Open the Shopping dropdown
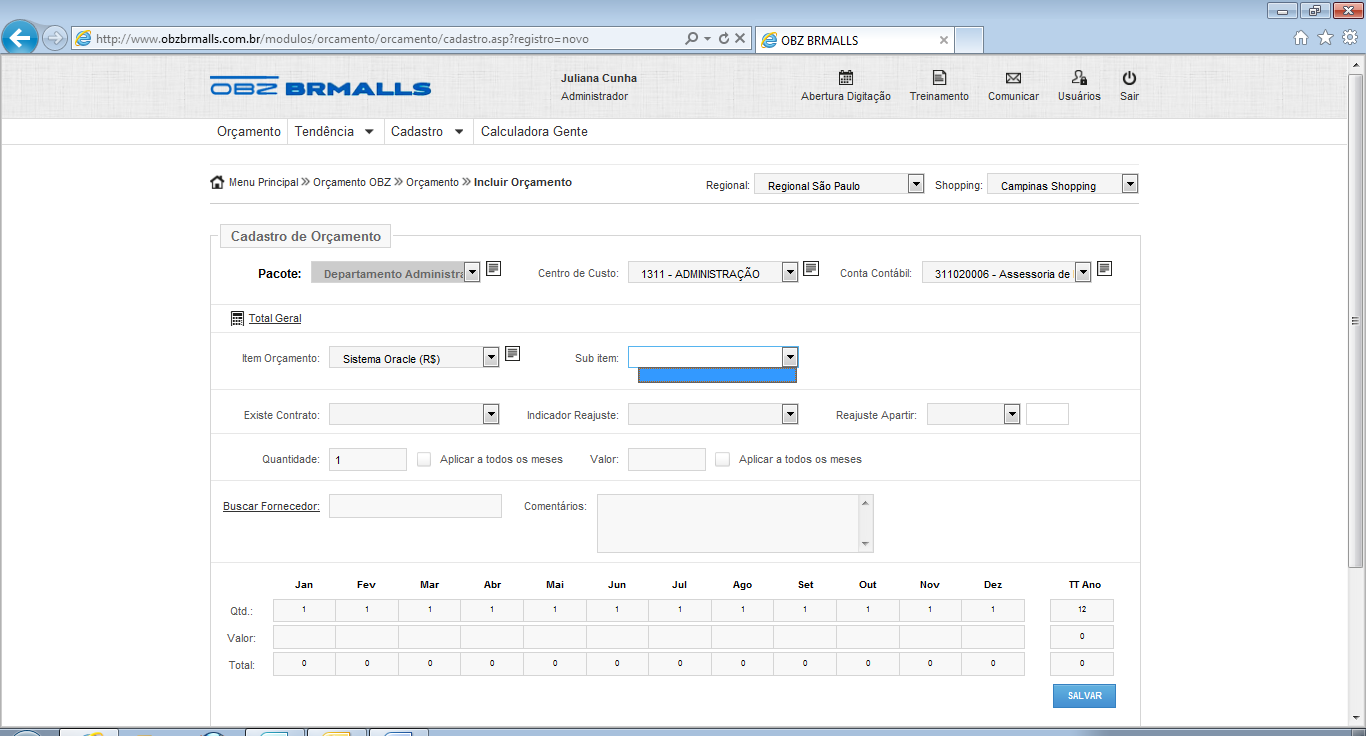The image size is (1366, 736). click(x=1063, y=184)
